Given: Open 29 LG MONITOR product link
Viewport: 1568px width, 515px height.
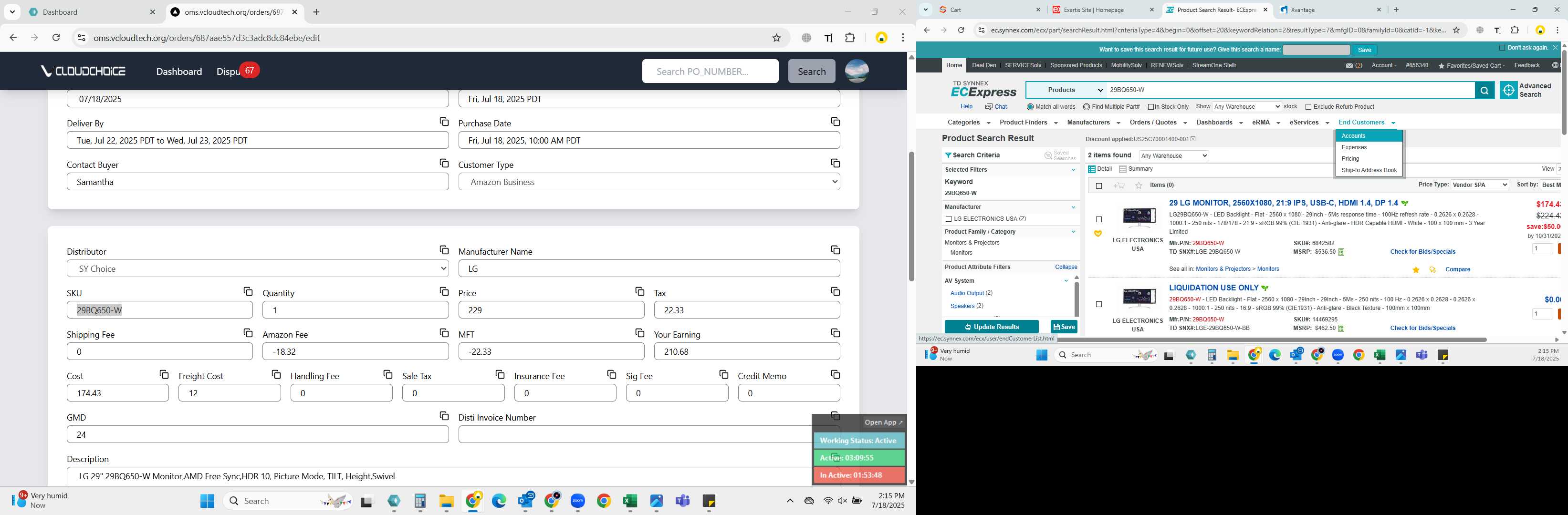Looking at the screenshot, I should (1283, 203).
